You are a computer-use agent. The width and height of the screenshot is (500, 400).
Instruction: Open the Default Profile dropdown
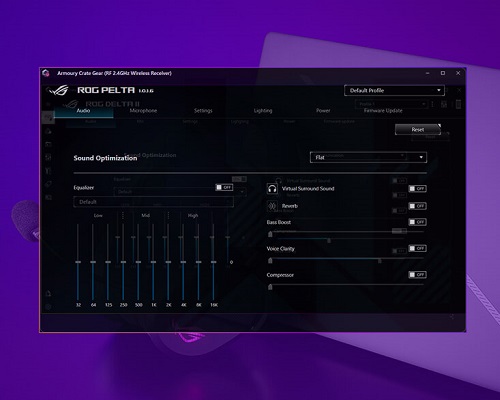(x=394, y=90)
